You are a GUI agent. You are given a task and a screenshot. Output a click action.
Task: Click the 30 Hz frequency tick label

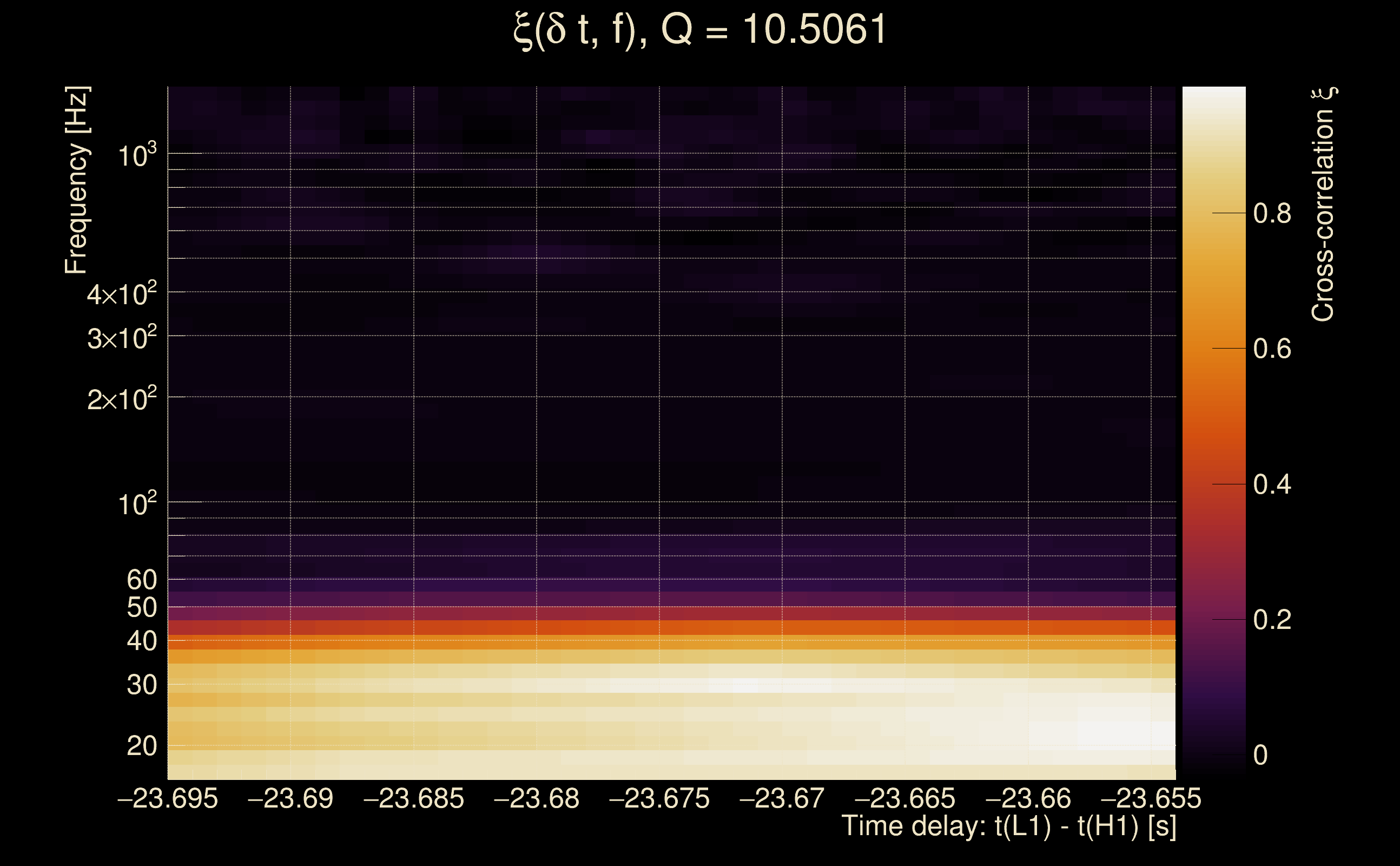(x=141, y=685)
